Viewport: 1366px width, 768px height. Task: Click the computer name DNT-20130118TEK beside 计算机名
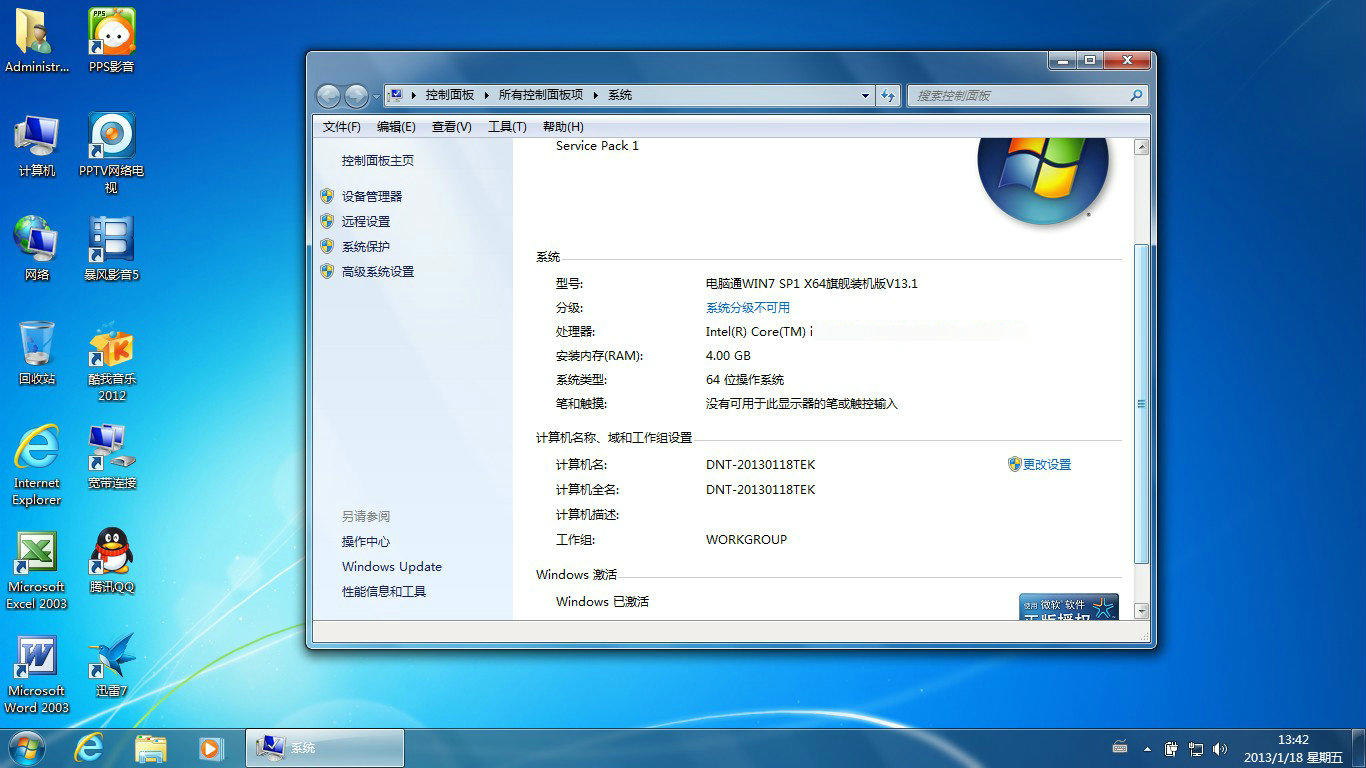coord(760,464)
